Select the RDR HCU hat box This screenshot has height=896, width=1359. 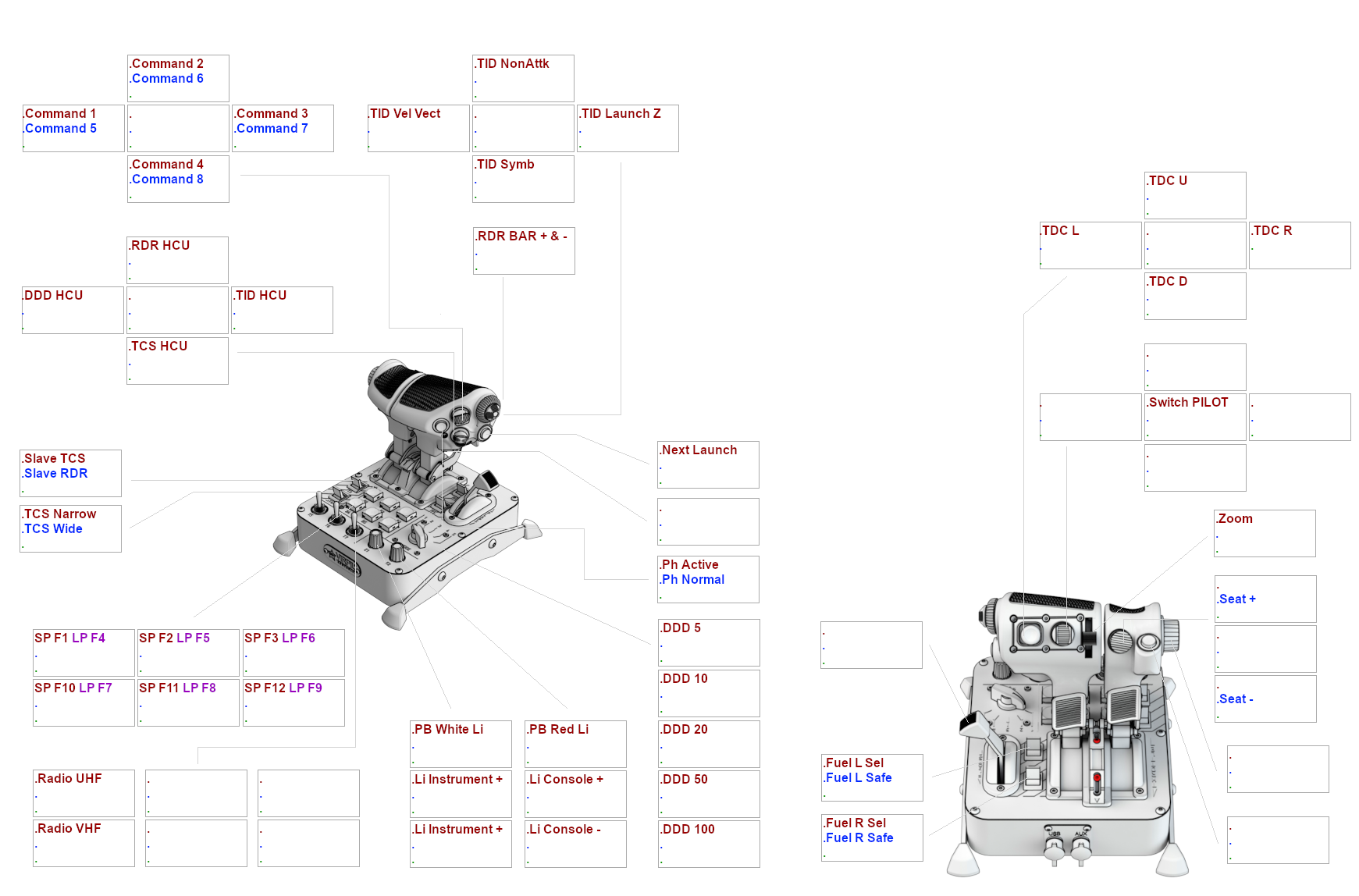pyautogui.click(x=178, y=260)
